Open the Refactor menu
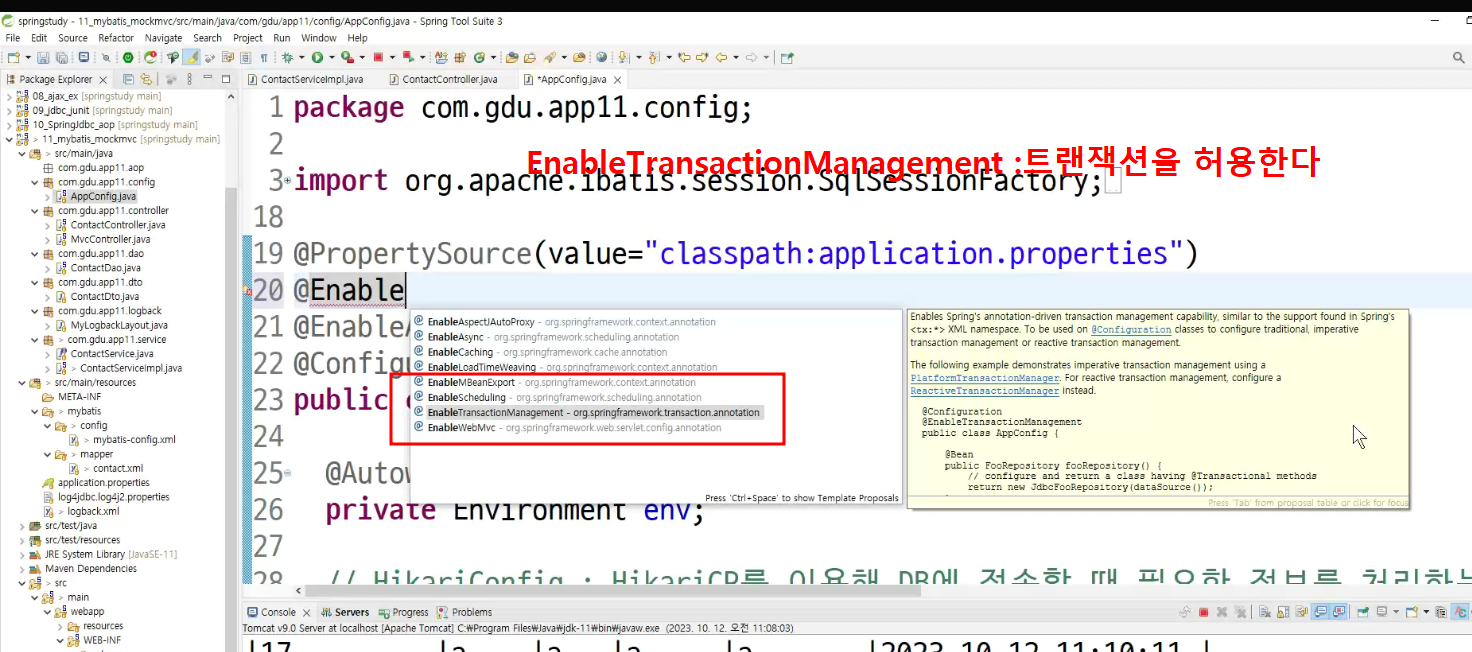1472x652 pixels. click(x=116, y=38)
